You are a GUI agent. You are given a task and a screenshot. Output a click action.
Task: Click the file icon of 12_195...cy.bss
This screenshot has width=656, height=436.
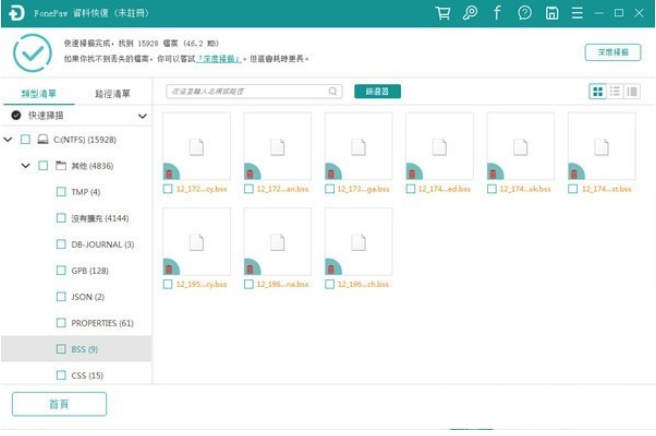coord(197,242)
